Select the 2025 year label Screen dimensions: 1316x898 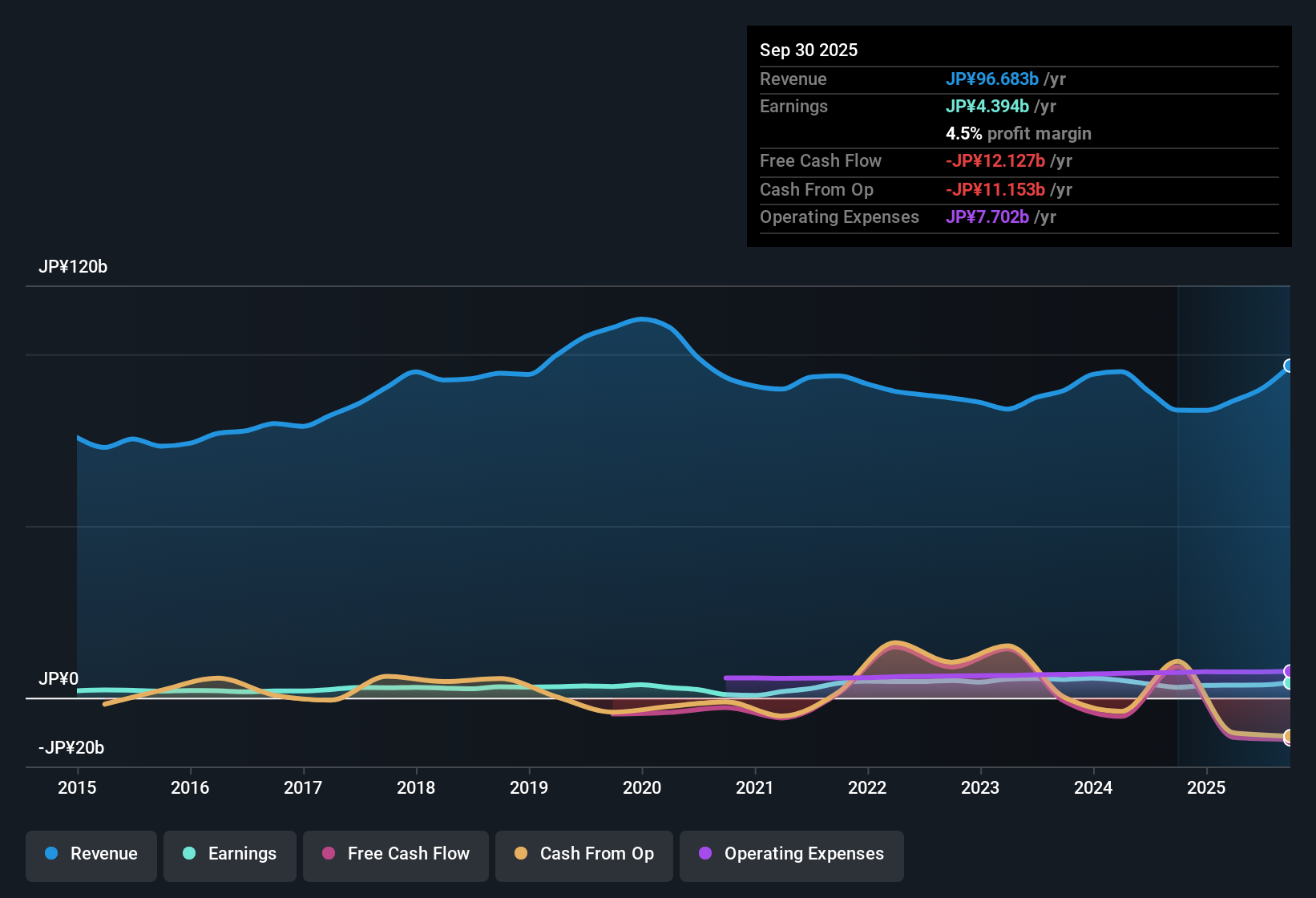pyautogui.click(x=1208, y=788)
